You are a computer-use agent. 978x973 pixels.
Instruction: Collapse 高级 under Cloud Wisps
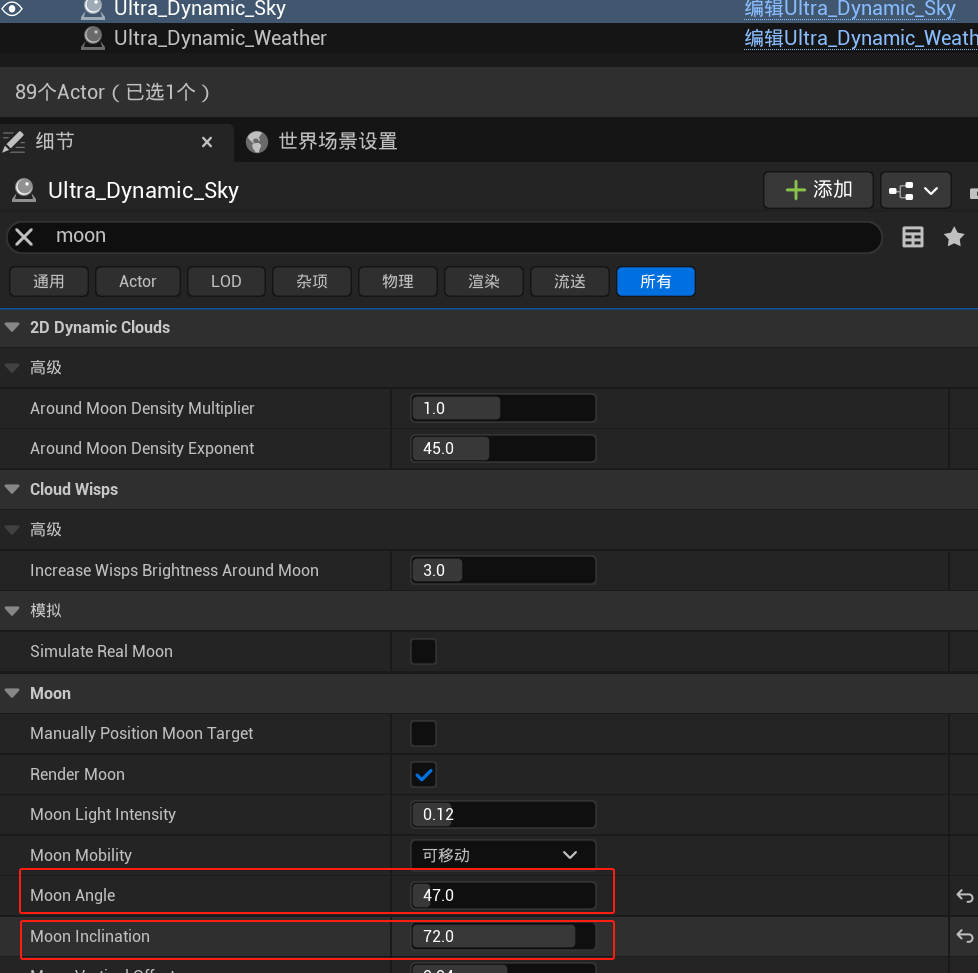tap(12, 530)
